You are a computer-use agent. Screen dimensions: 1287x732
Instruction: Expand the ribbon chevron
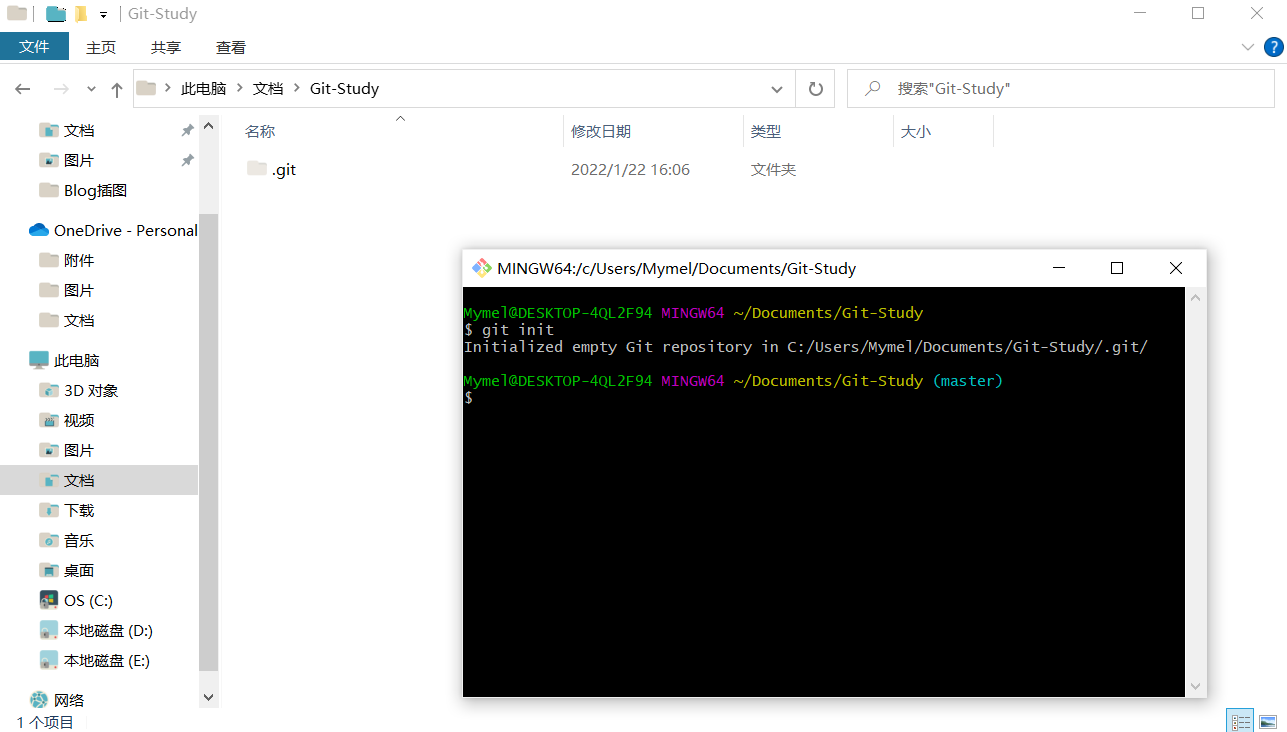tap(1248, 46)
